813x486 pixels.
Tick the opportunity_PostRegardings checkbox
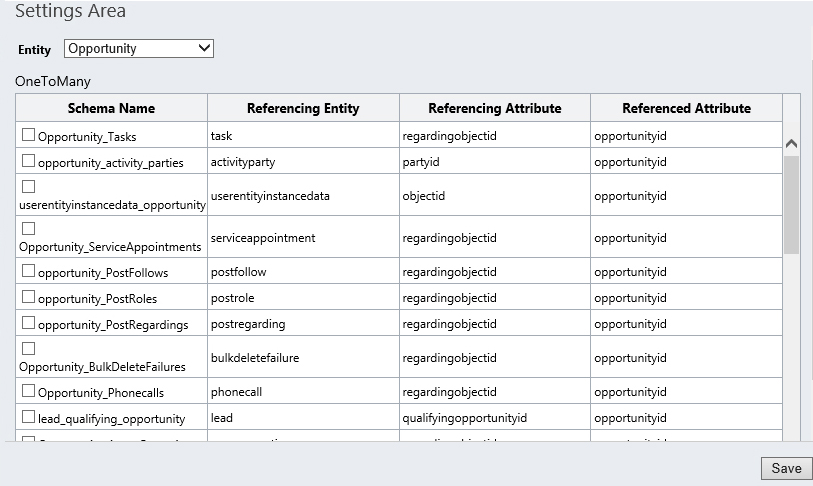(29, 323)
